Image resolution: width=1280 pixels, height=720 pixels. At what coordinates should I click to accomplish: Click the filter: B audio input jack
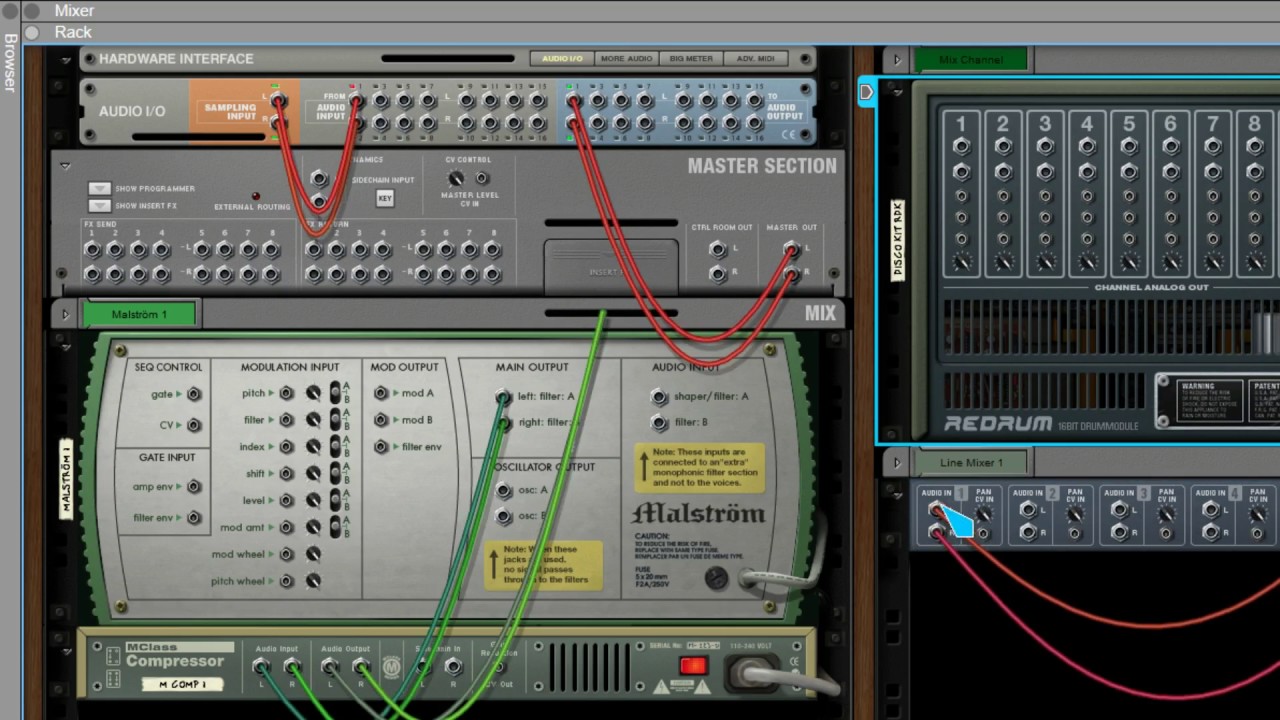point(659,422)
